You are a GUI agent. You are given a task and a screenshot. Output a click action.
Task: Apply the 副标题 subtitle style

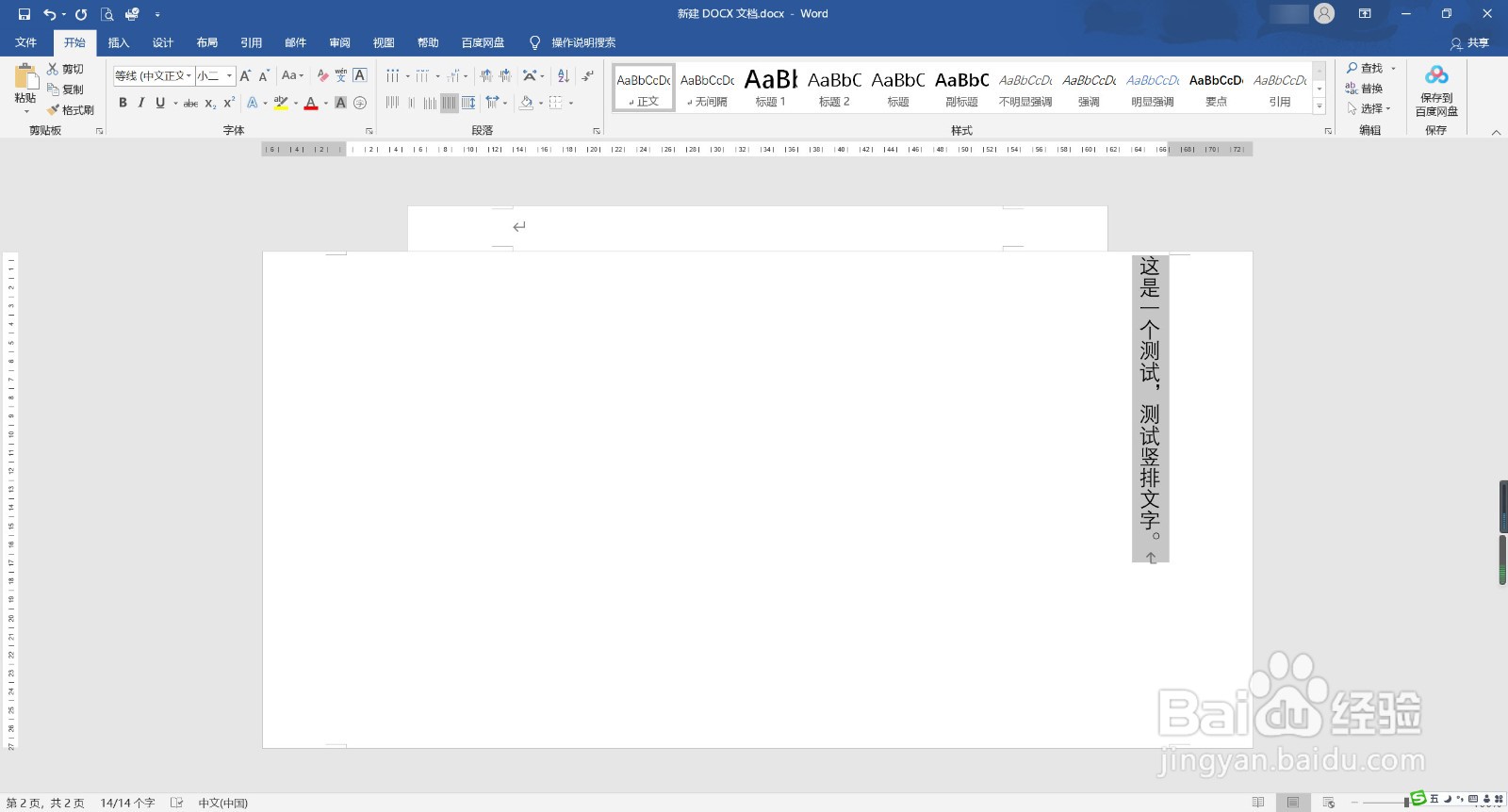[x=961, y=88]
